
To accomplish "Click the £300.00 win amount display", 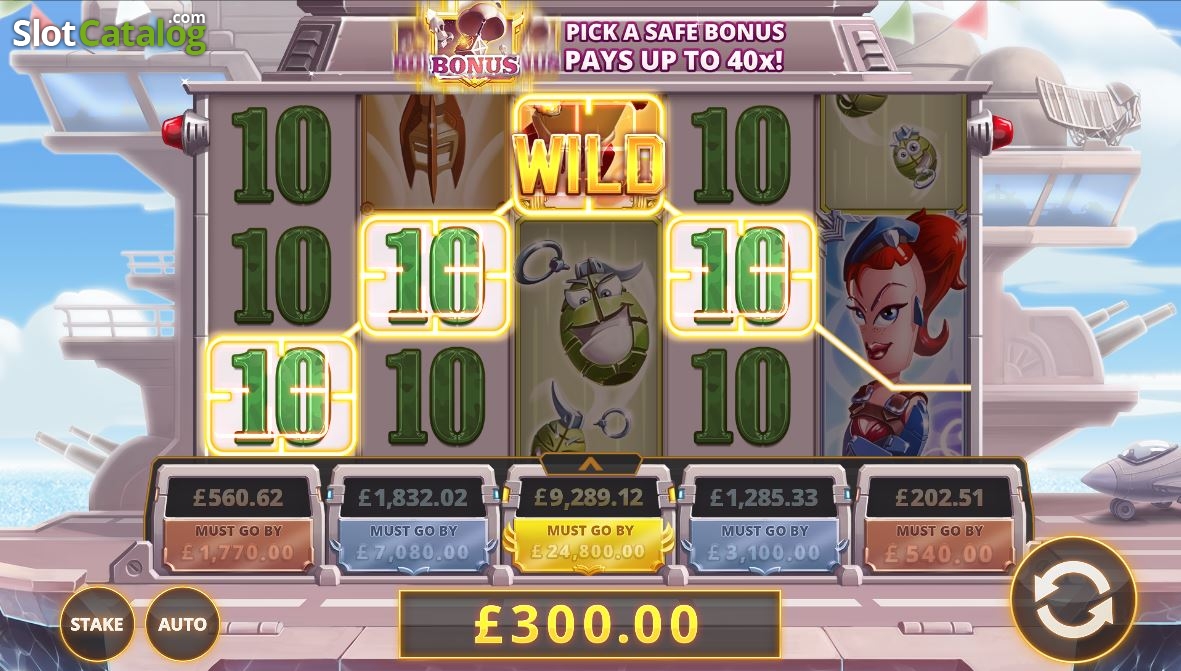I will click(589, 624).
